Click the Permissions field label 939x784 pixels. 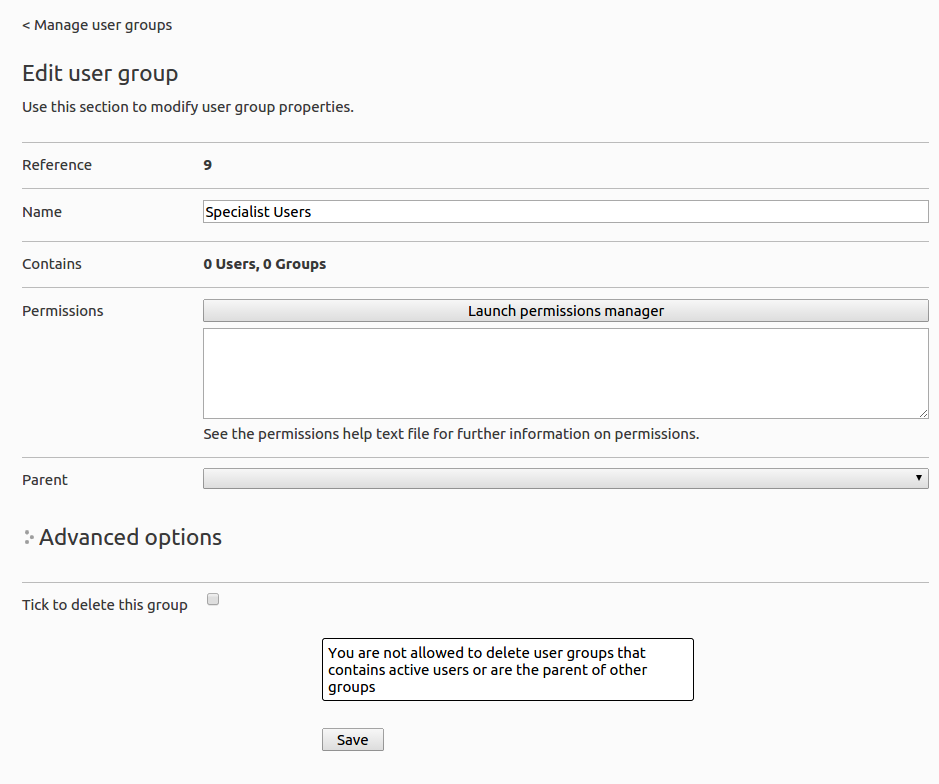(63, 311)
